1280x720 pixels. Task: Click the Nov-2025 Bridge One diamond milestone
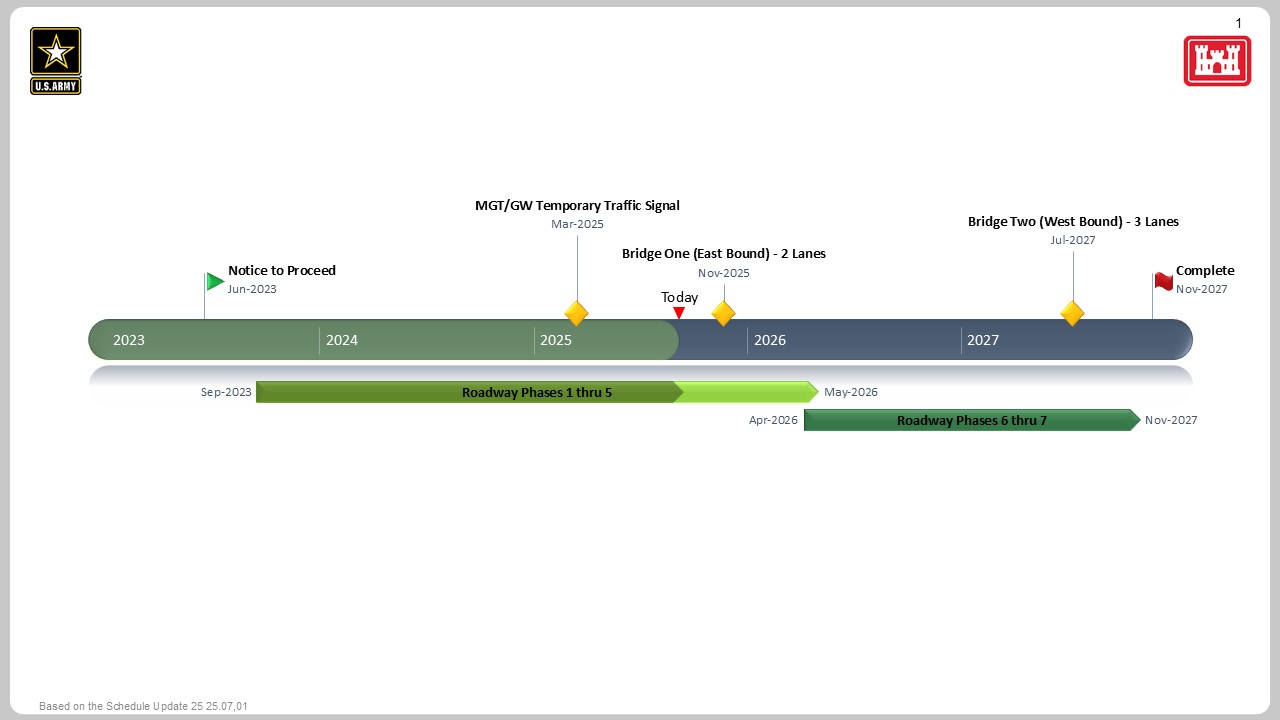[723, 313]
